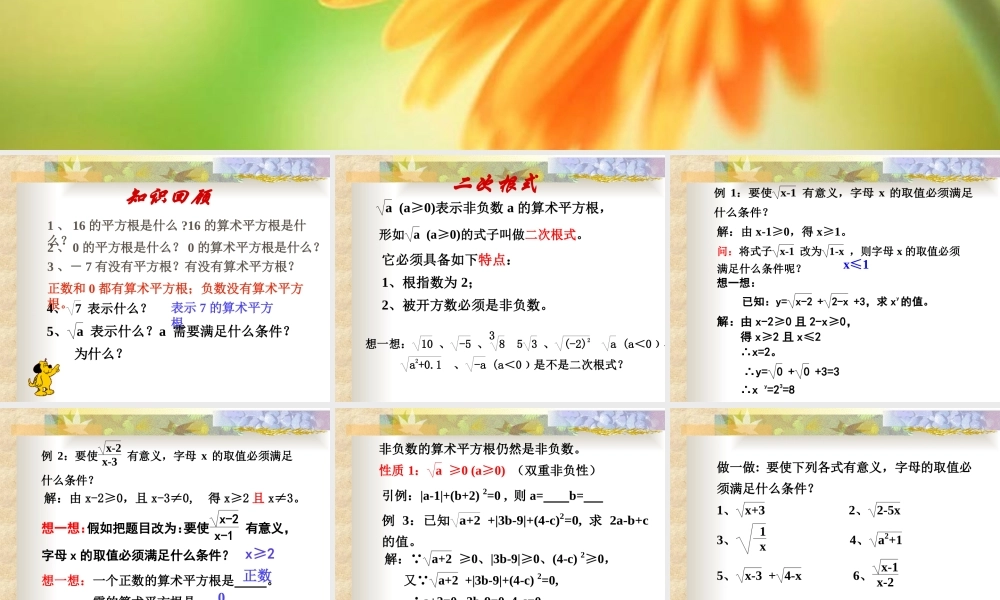Image resolution: width=1000 pixels, height=600 pixels.
Task: Click the line ∴x=2。
Action: 758,351
